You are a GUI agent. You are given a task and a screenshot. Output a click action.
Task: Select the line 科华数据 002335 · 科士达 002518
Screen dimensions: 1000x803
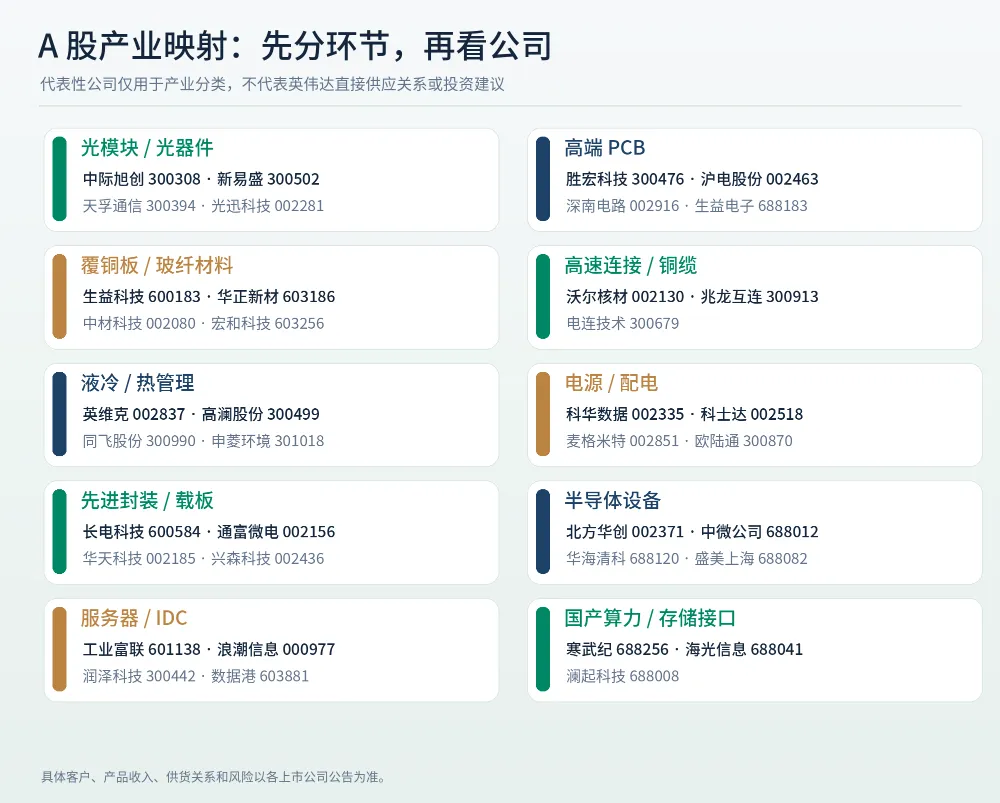point(684,415)
